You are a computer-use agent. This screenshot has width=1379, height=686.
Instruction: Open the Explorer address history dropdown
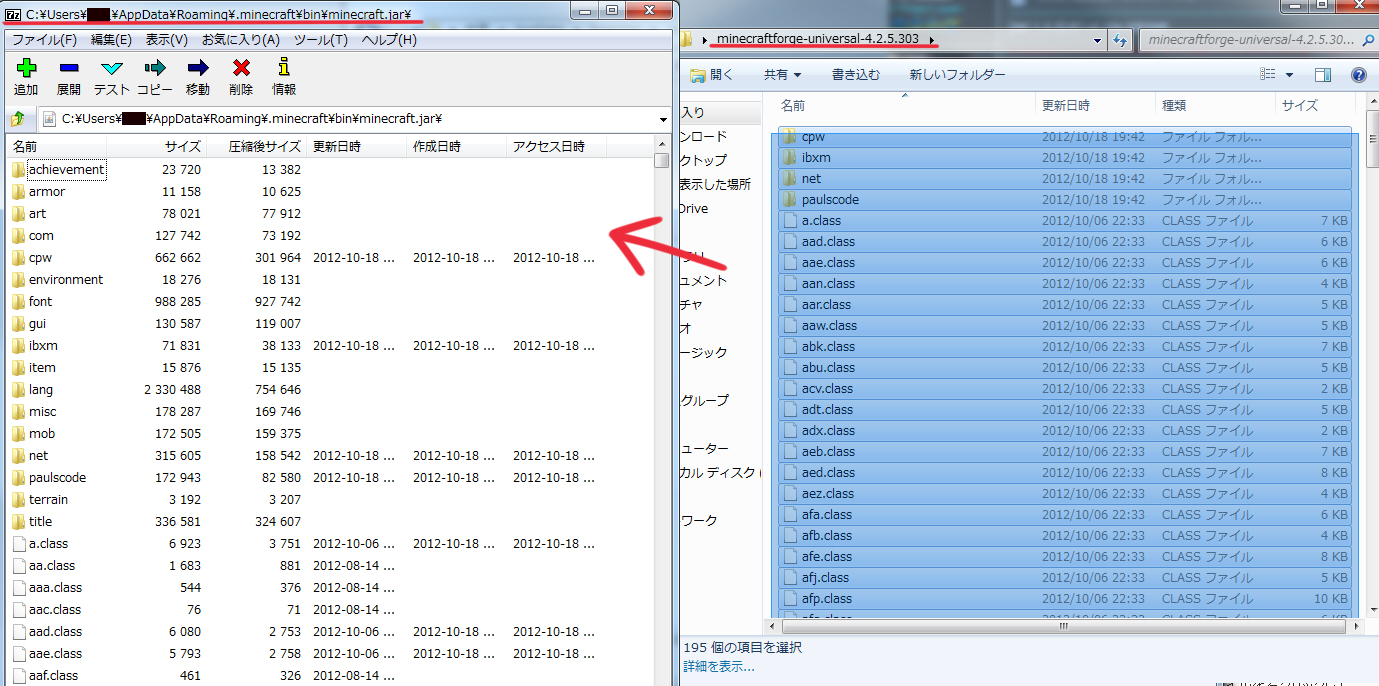pyautogui.click(x=1097, y=40)
